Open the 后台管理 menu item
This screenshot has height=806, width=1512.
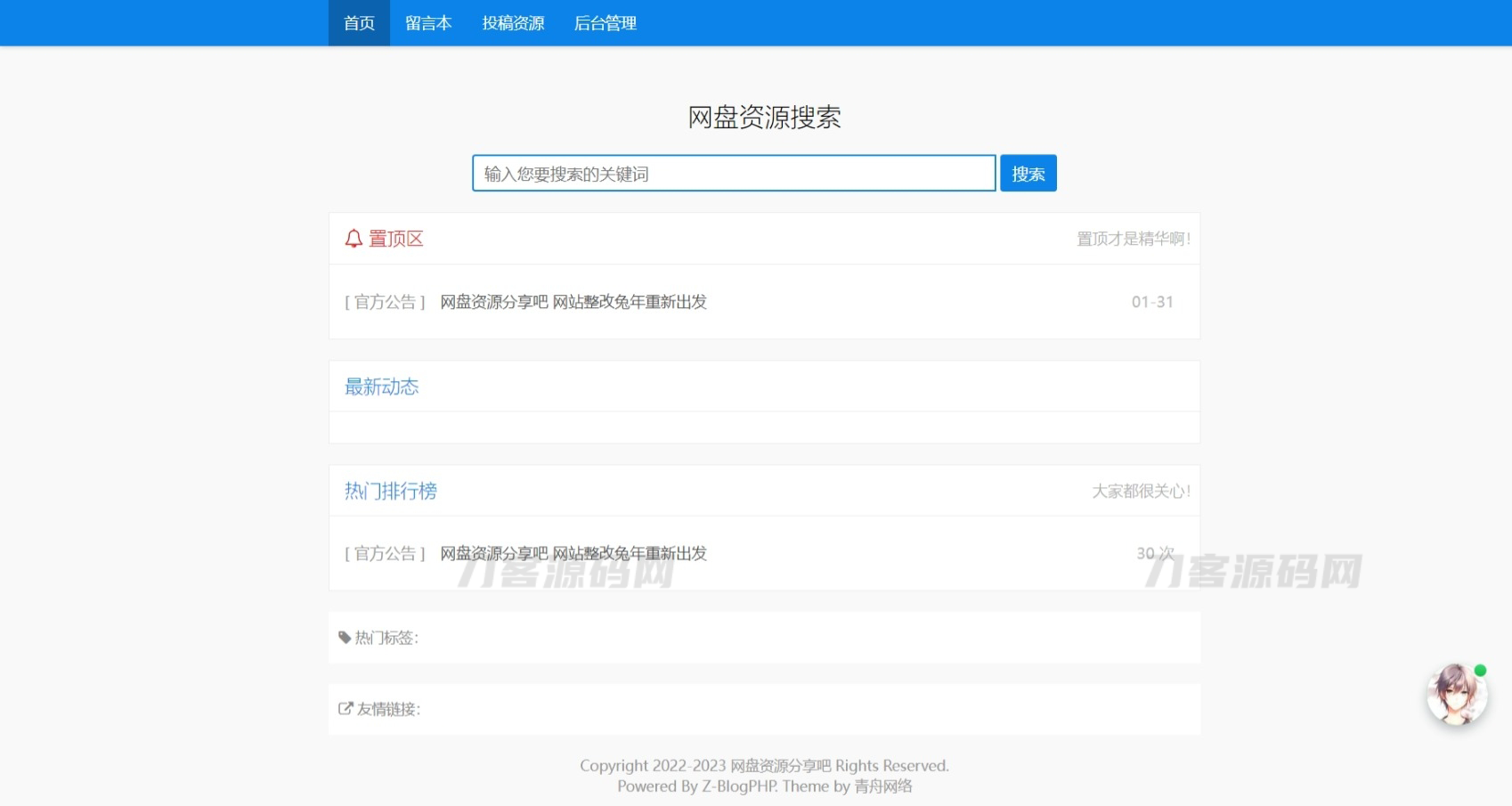[605, 23]
